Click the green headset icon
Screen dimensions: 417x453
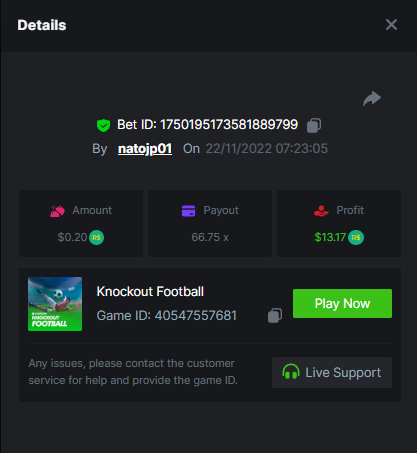(x=291, y=372)
